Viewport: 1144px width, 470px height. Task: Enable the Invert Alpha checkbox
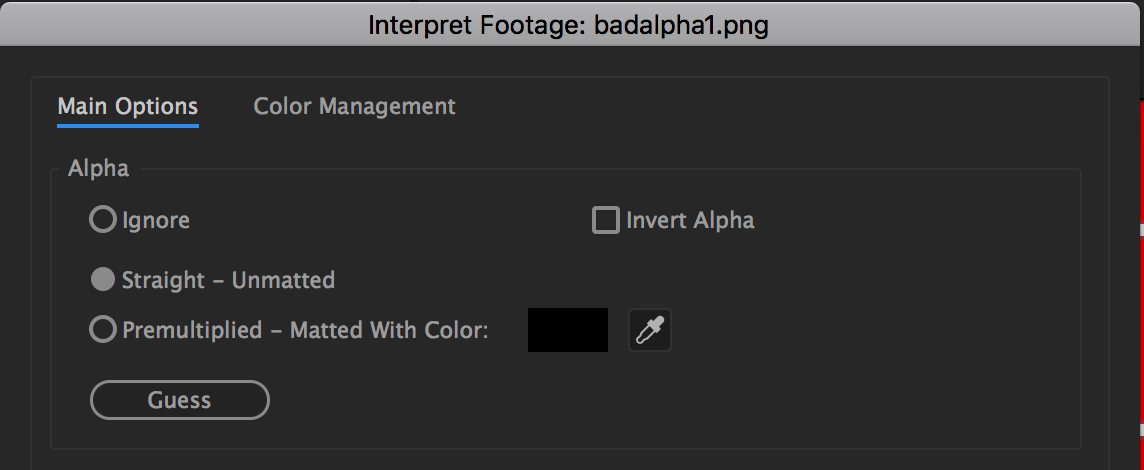tap(606, 220)
